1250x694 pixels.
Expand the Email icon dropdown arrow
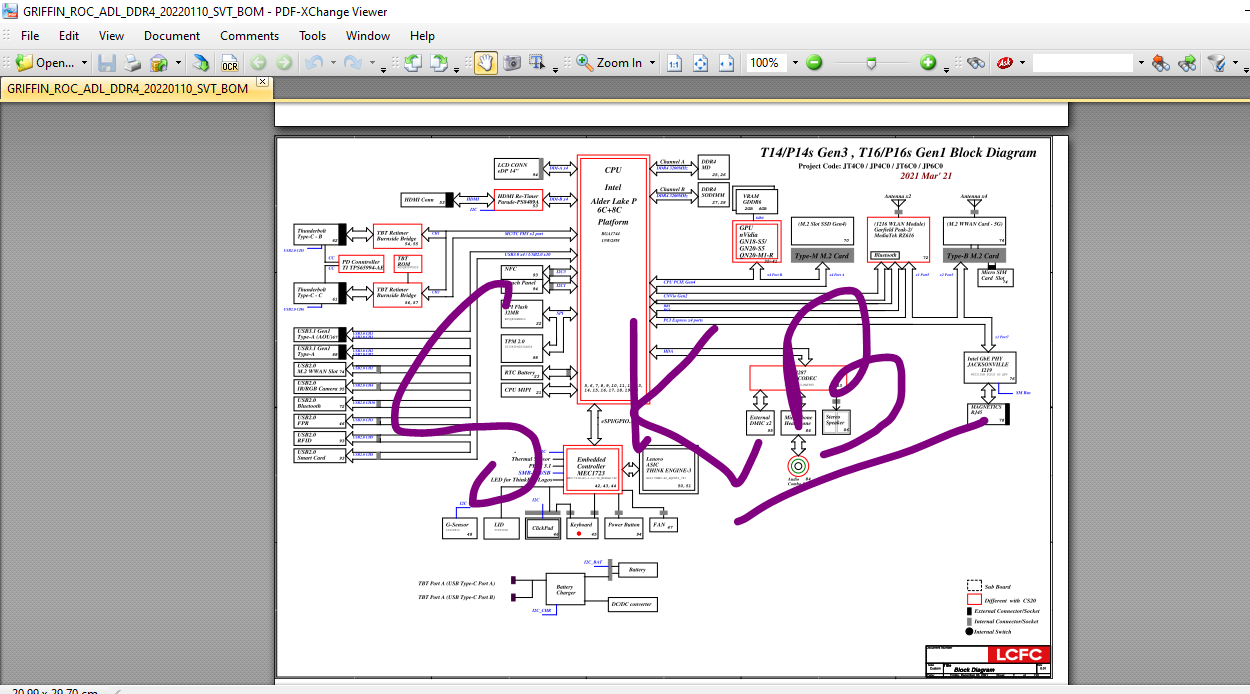[x=178, y=63]
